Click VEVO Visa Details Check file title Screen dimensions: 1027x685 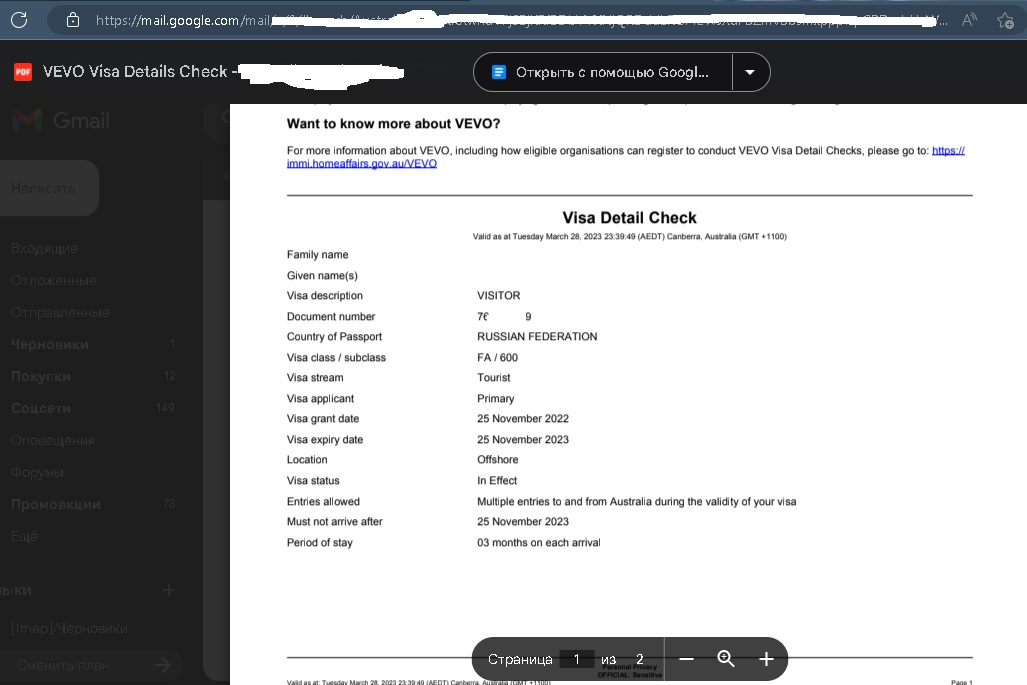(x=135, y=71)
